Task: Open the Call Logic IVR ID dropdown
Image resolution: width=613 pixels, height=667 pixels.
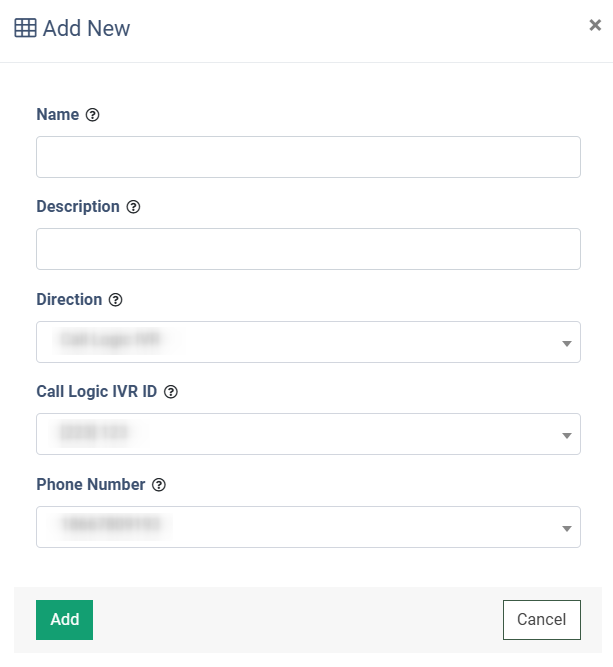Action: [308, 434]
